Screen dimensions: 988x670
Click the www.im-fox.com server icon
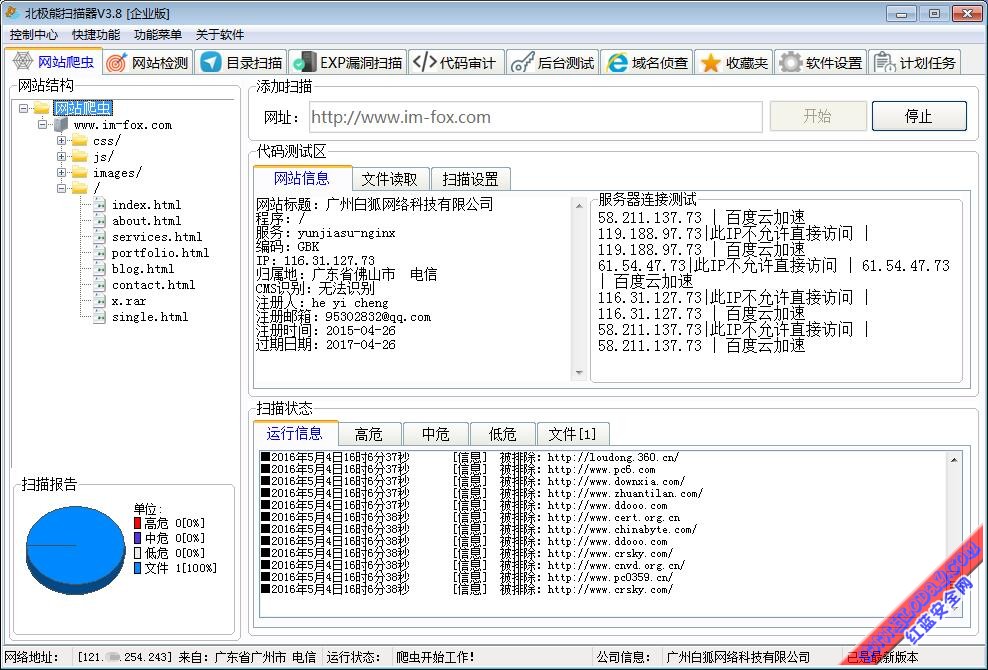pos(61,125)
